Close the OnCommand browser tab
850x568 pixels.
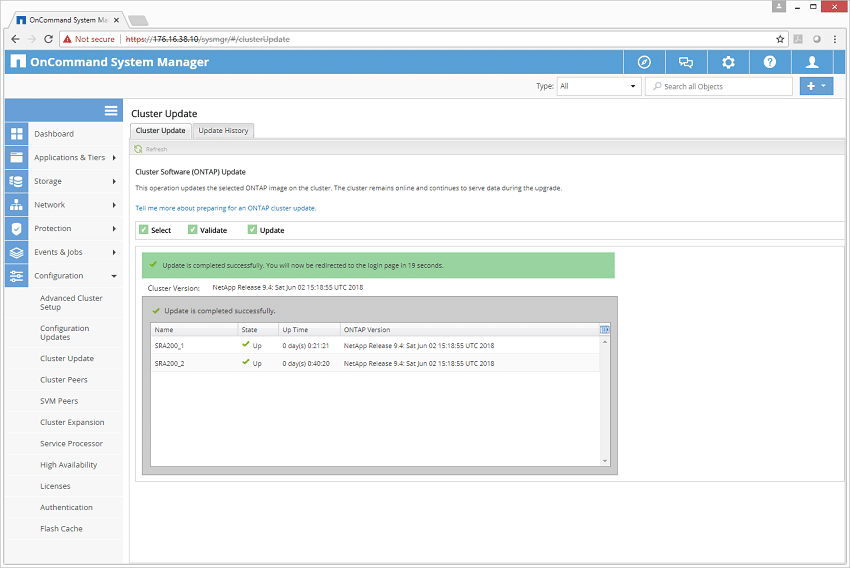116,20
